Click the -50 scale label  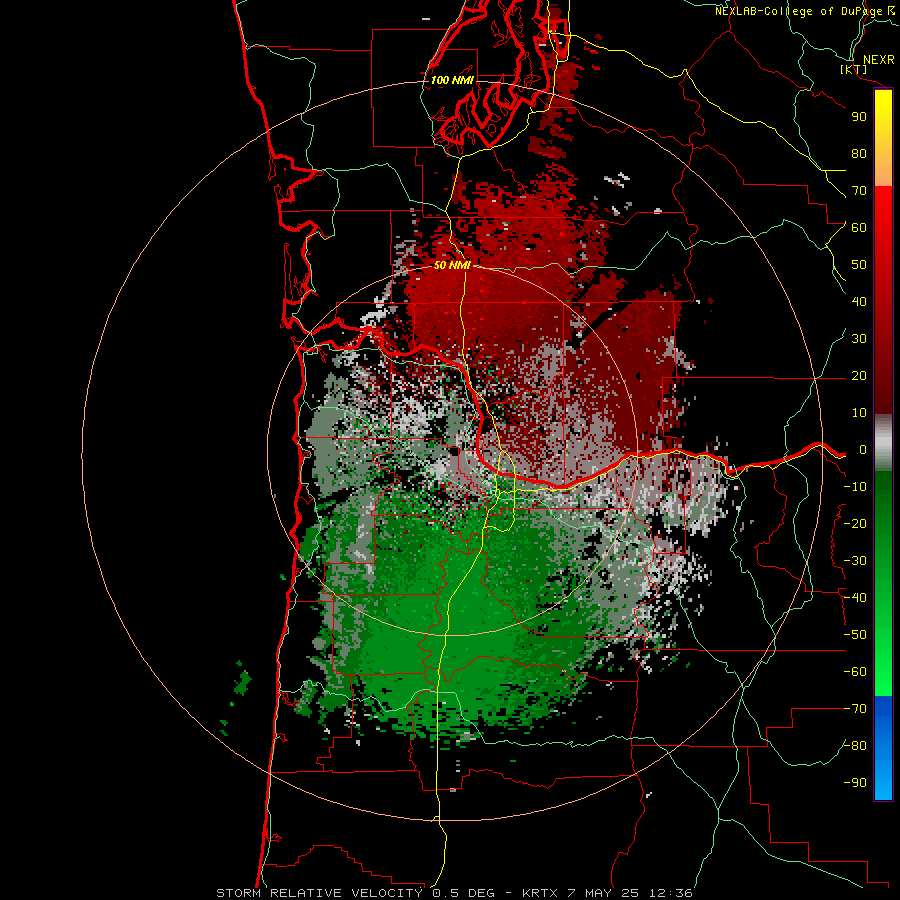(855, 635)
